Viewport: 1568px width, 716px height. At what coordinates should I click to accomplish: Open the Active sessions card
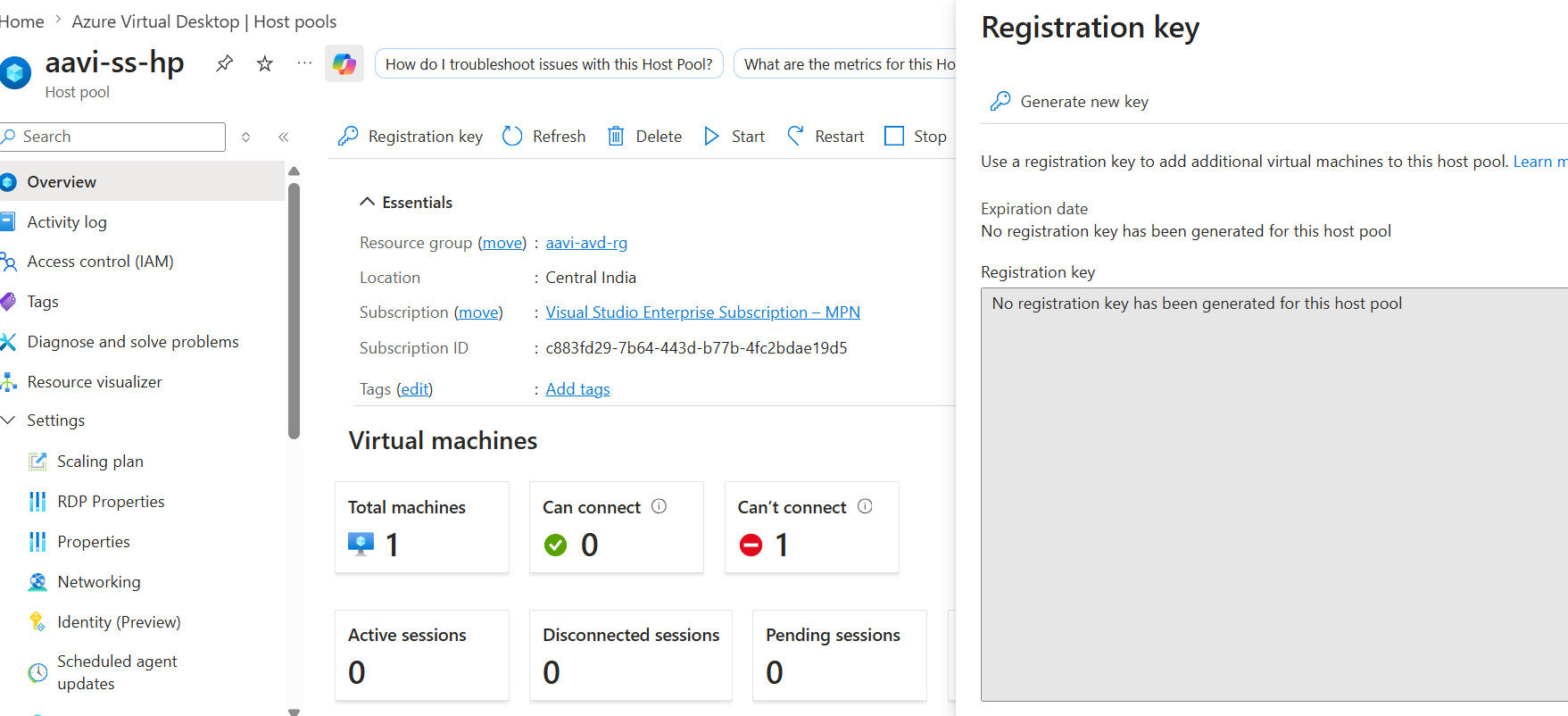pyautogui.click(x=422, y=655)
